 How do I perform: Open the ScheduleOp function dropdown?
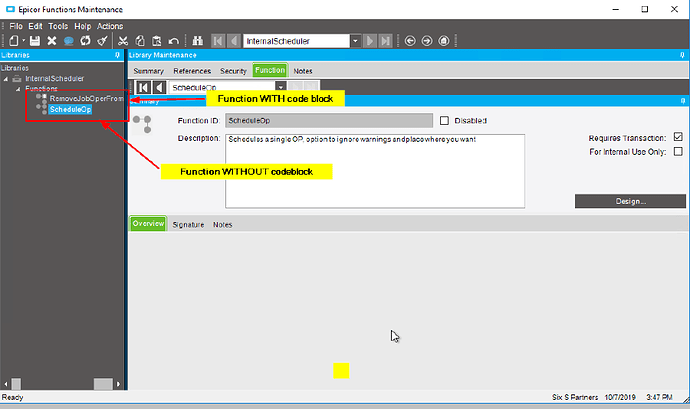[x=281, y=87]
